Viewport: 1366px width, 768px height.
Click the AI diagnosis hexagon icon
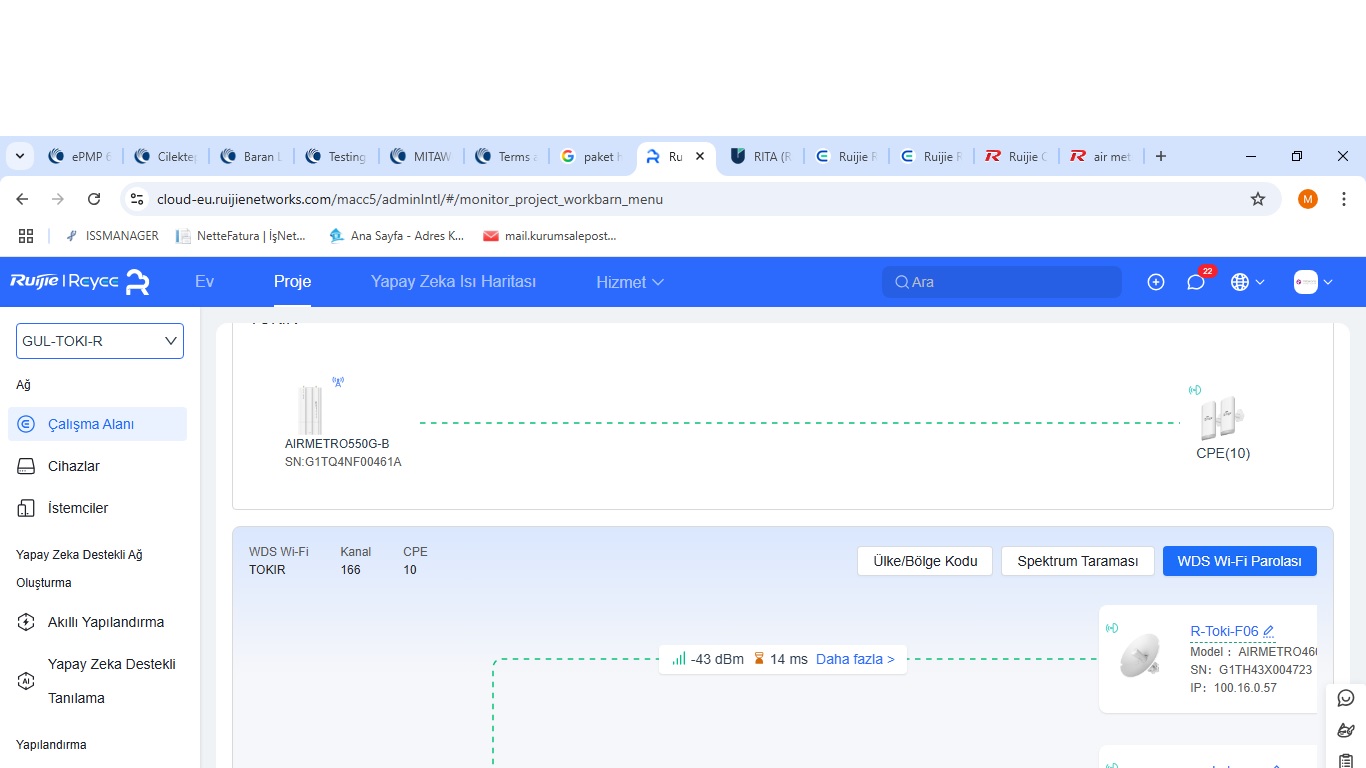(x=27, y=681)
